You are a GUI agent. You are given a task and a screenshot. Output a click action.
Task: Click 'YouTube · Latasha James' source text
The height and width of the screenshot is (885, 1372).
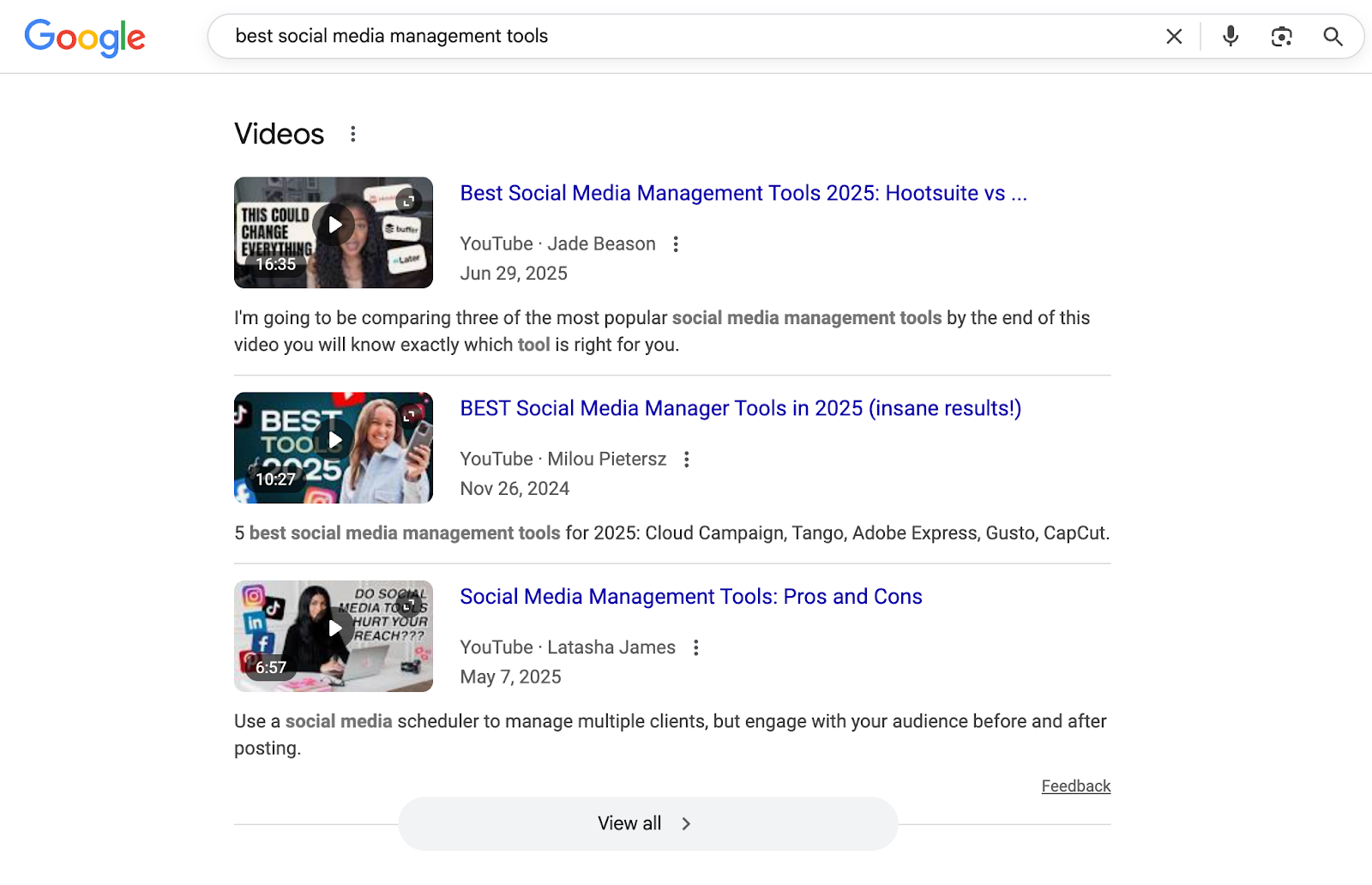[568, 647]
